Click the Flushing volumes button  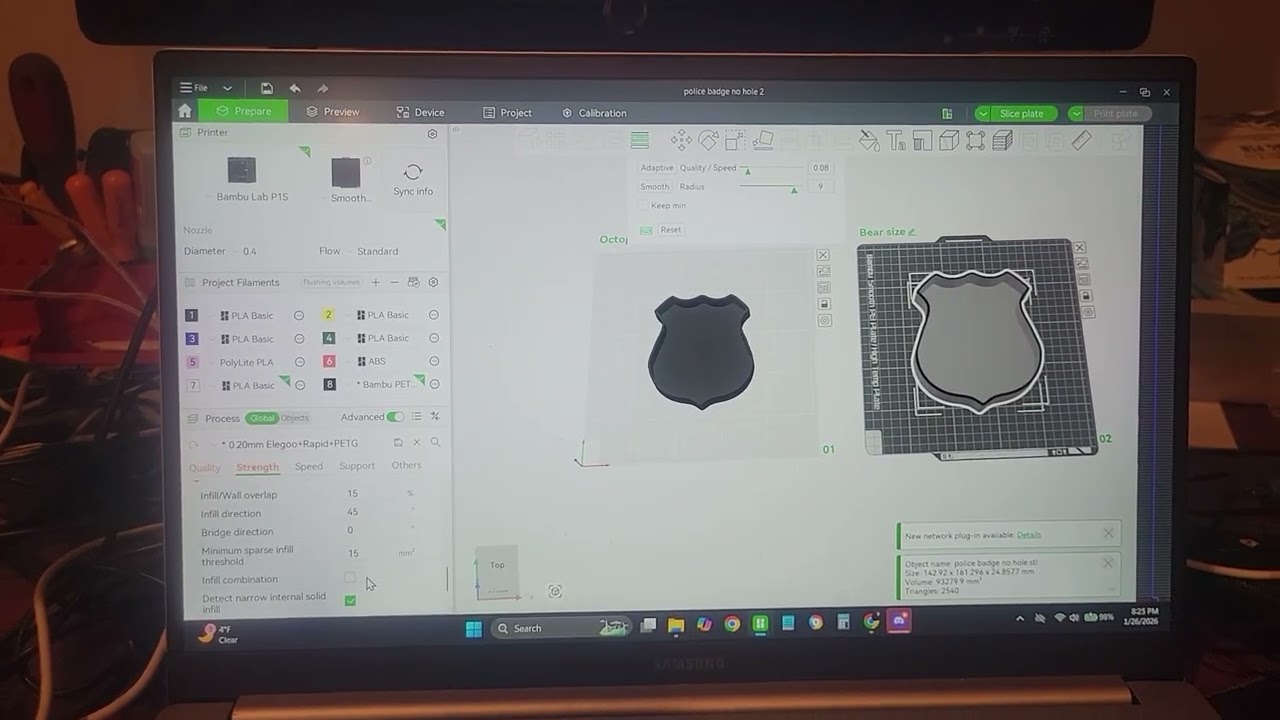point(331,282)
